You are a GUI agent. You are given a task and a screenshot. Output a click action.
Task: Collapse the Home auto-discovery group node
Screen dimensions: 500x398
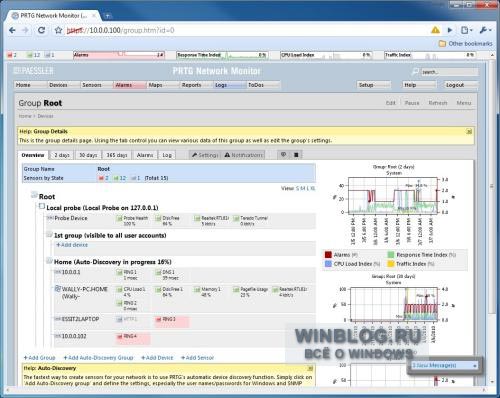coord(49,261)
